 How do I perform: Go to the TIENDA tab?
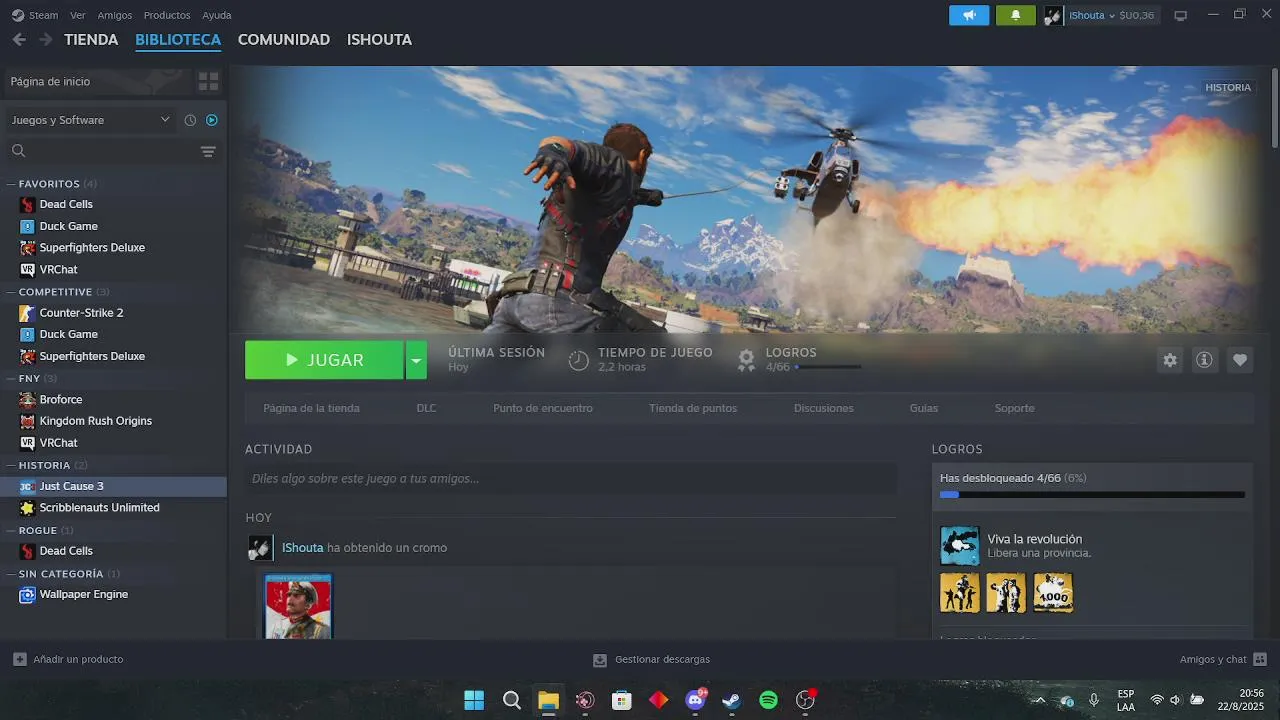click(x=91, y=40)
